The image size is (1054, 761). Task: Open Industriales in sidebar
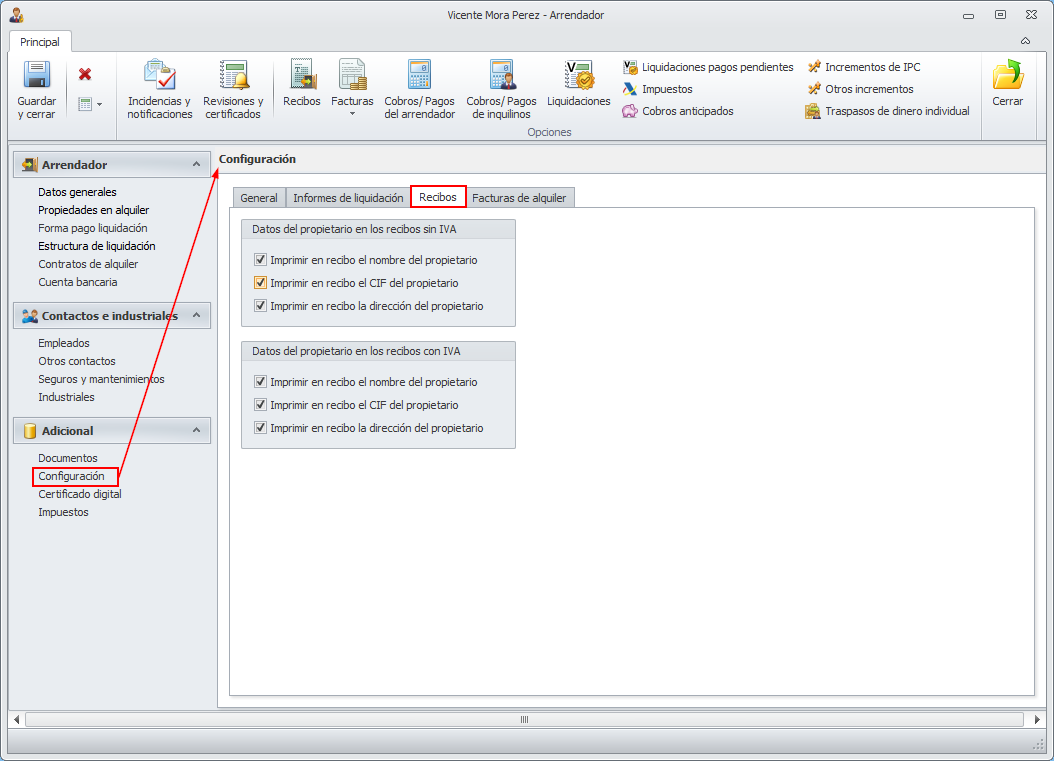[x=66, y=397]
